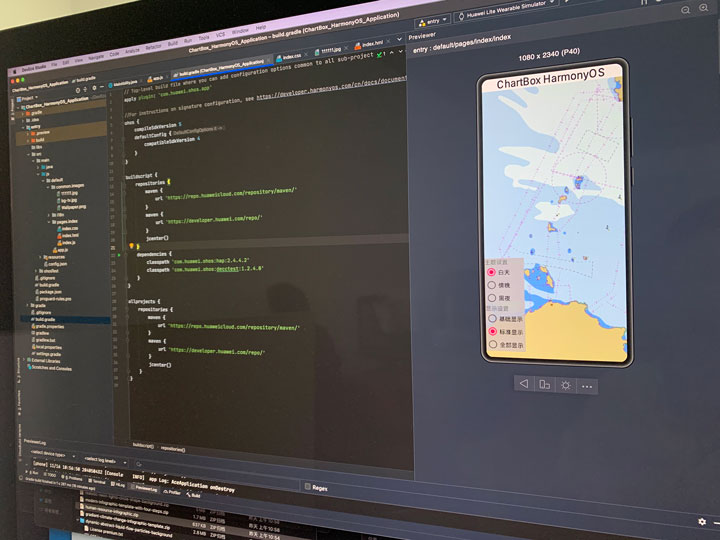Open the Huawei Lite Wearable Simulator dropdown
This screenshot has width=720, height=540.
click(505, 10)
